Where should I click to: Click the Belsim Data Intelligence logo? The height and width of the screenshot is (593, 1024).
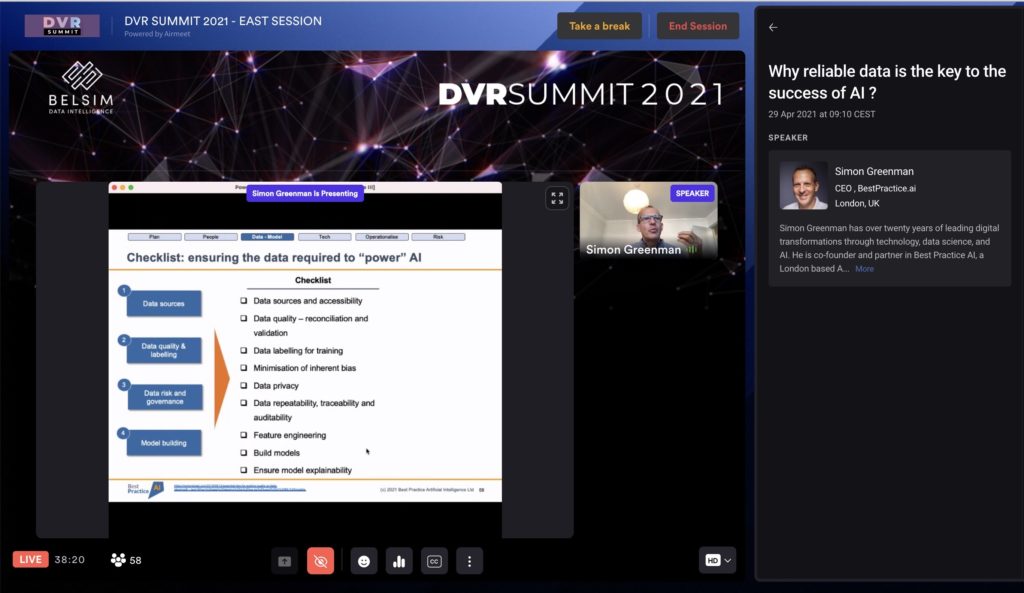pyautogui.click(x=81, y=88)
